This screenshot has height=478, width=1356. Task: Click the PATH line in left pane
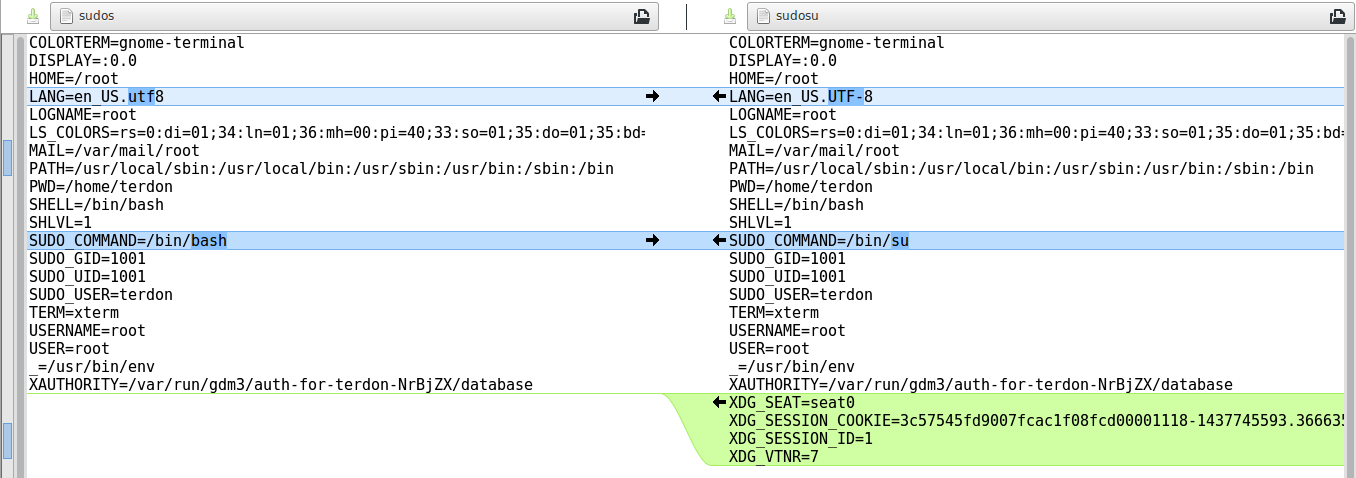[x=321, y=169]
